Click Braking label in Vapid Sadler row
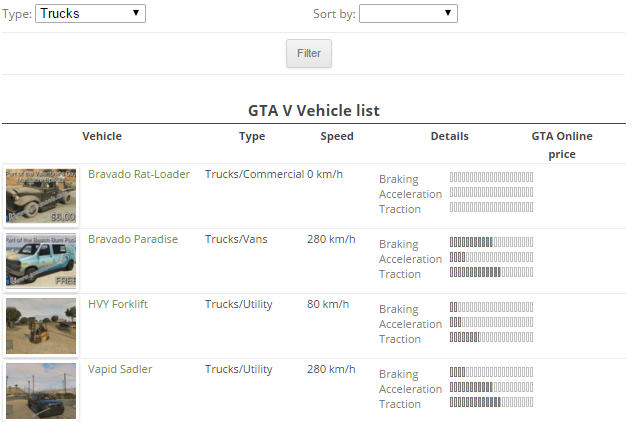Image resolution: width=632 pixels, height=422 pixels. [399, 374]
